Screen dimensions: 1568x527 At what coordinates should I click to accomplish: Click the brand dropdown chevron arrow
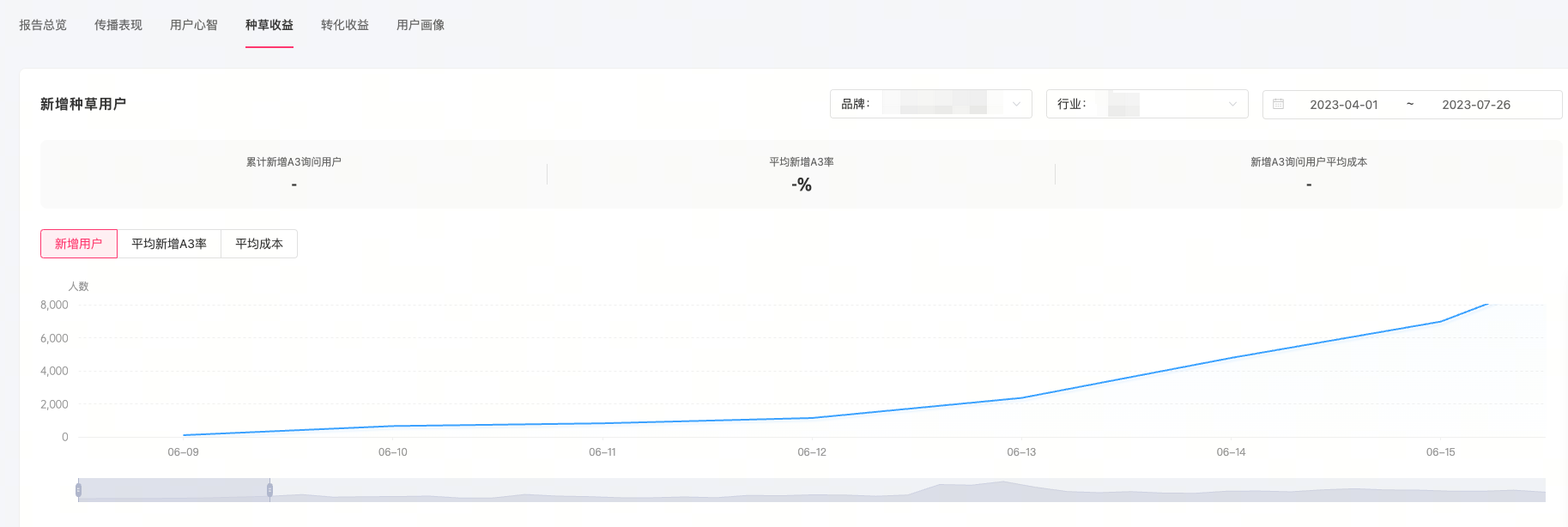click(1016, 104)
